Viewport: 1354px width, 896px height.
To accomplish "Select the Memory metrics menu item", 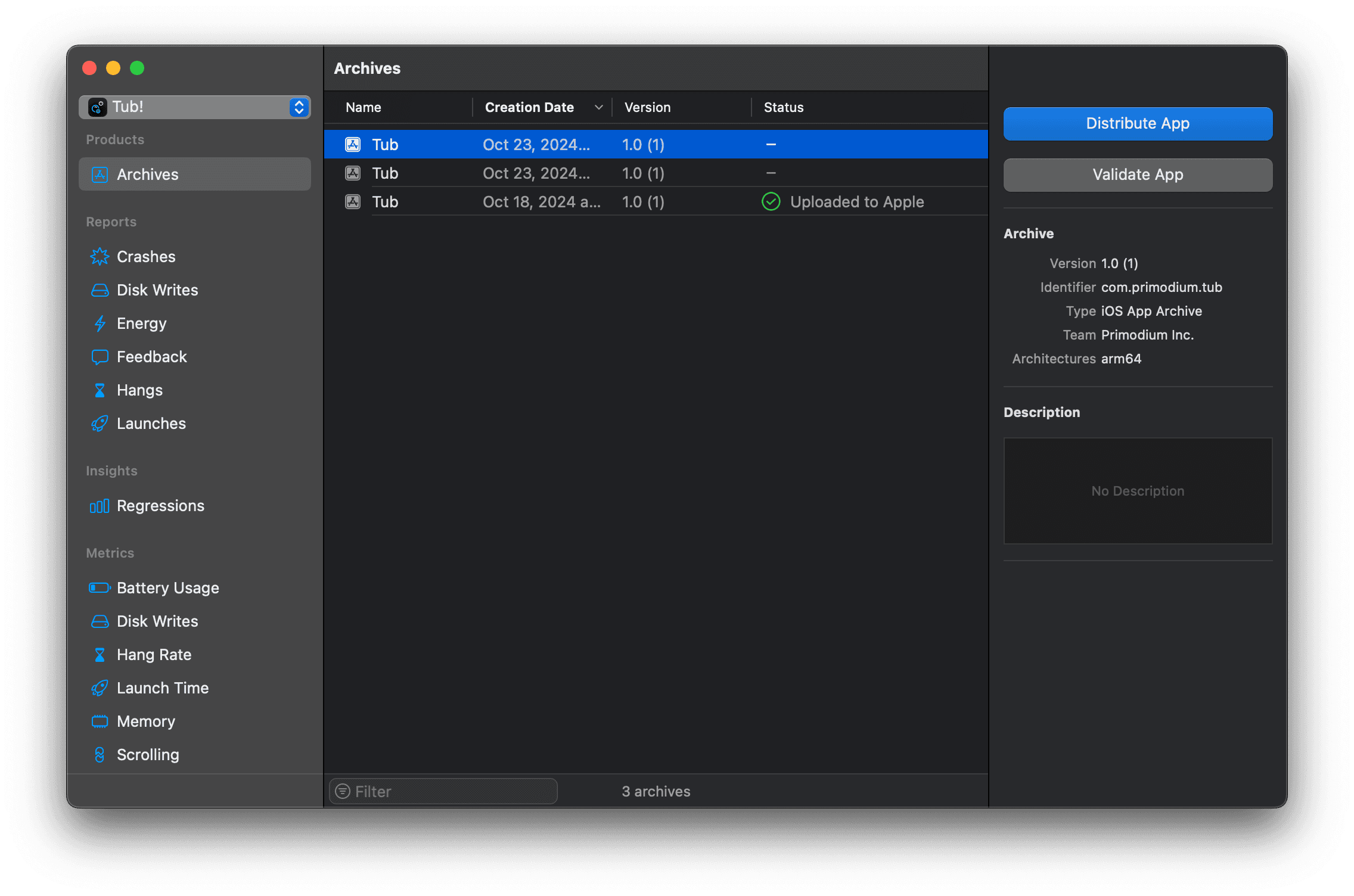I will [x=147, y=721].
